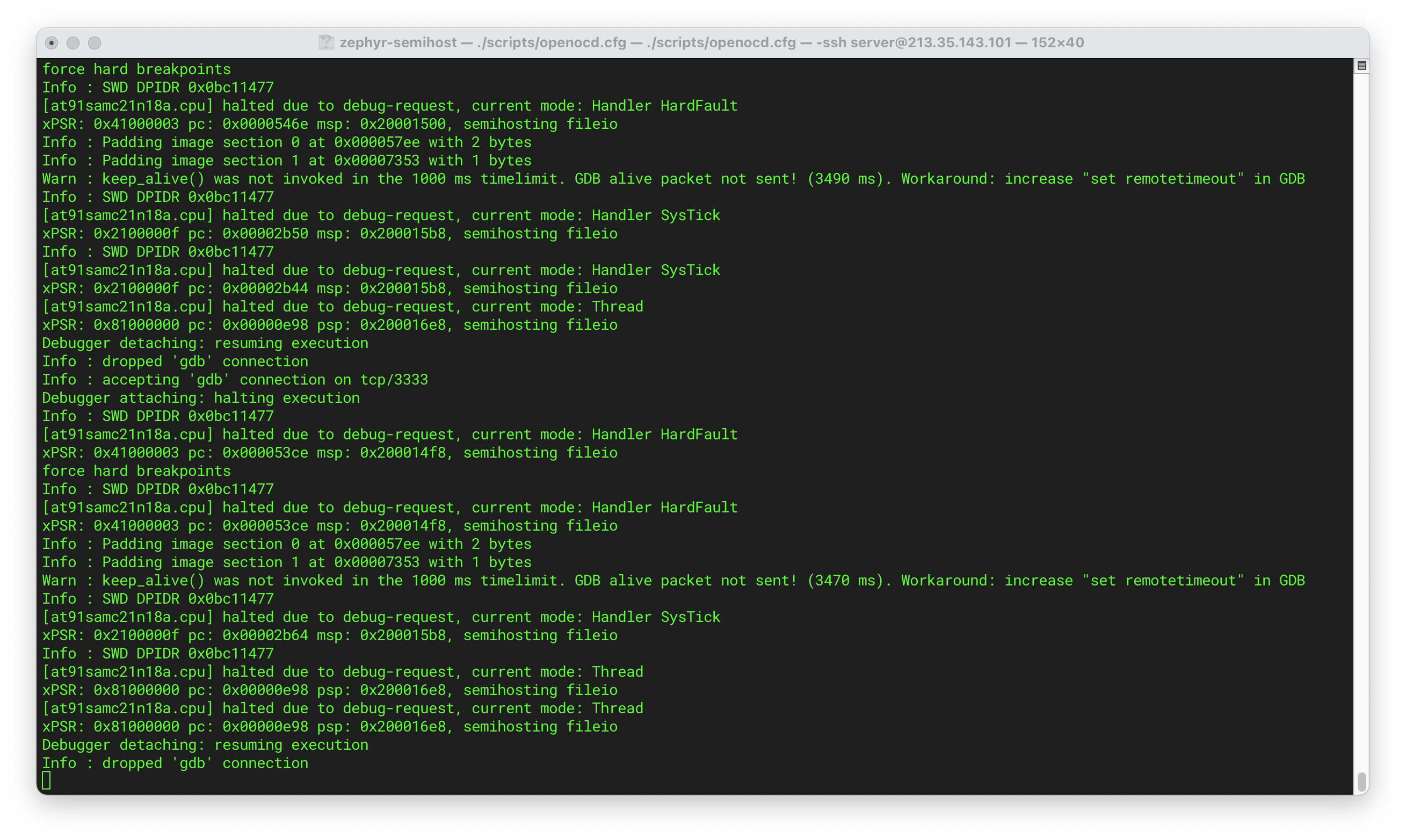This screenshot has height=840, width=1406.
Task: Click the last 'dropped gdb connection' line
Action: pyautogui.click(x=175, y=763)
